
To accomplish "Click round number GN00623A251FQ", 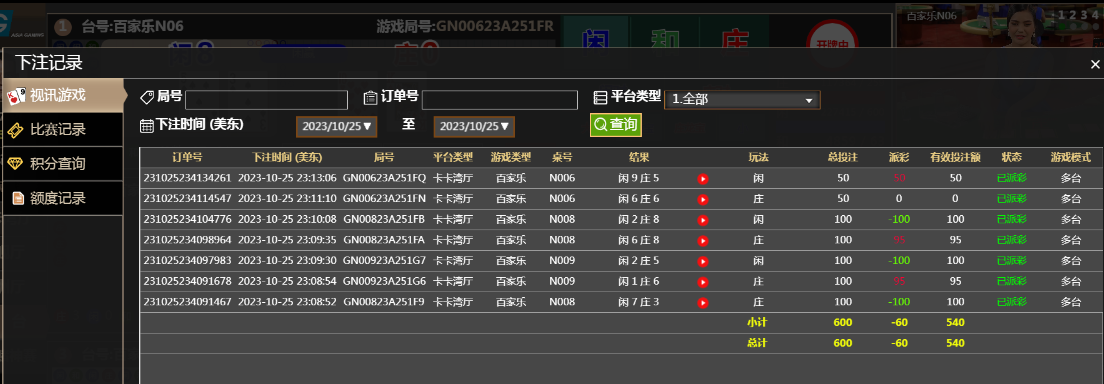I will coord(384,178).
